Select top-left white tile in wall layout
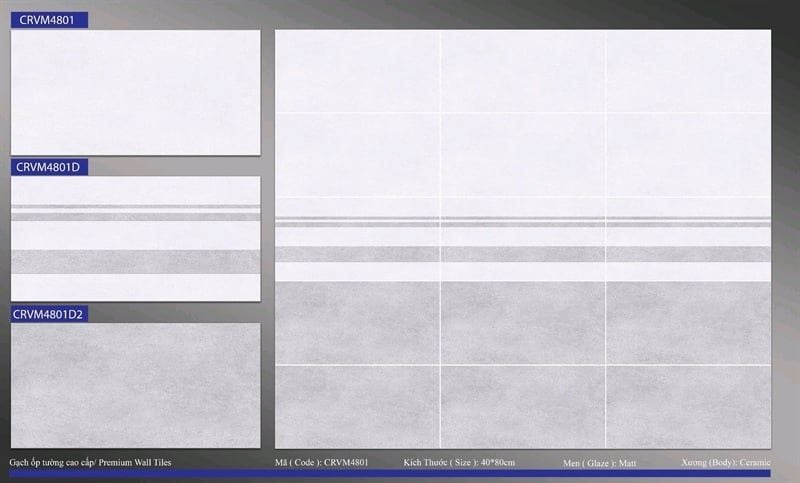This screenshot has width=800, height=483. [x=357, y=71]
